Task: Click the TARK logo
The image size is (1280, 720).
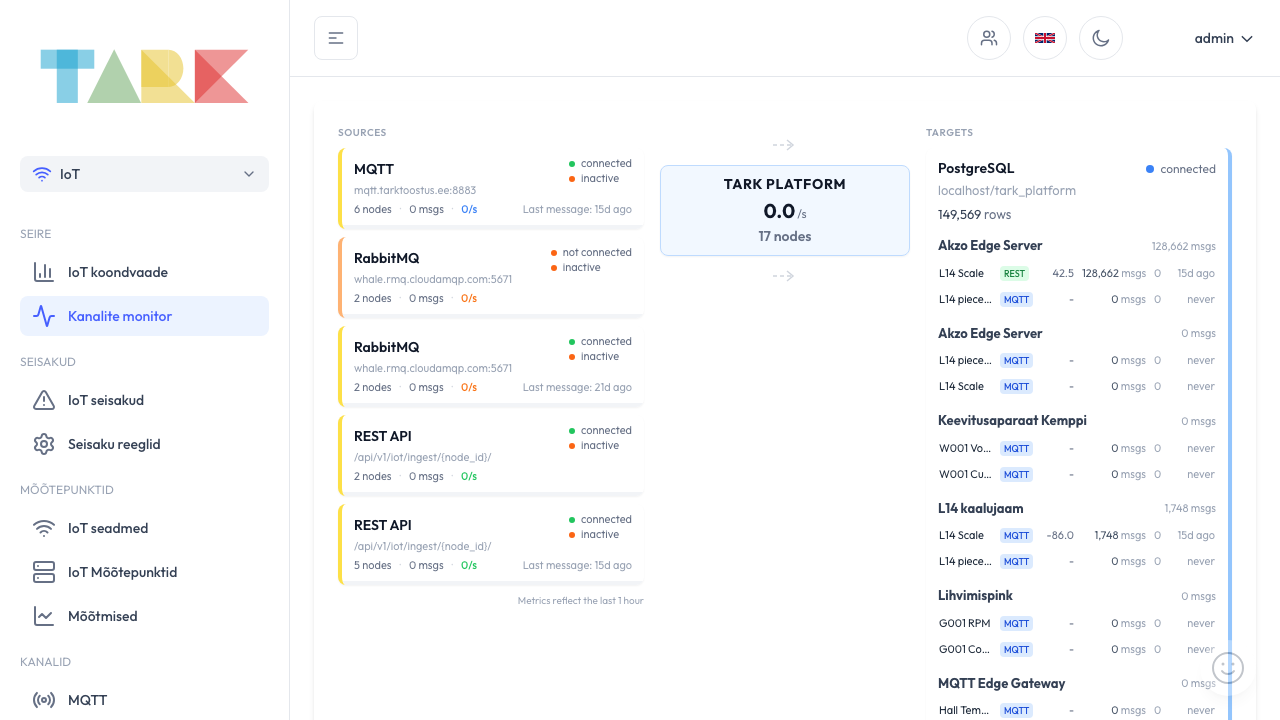Action: [x=144, y=76]
